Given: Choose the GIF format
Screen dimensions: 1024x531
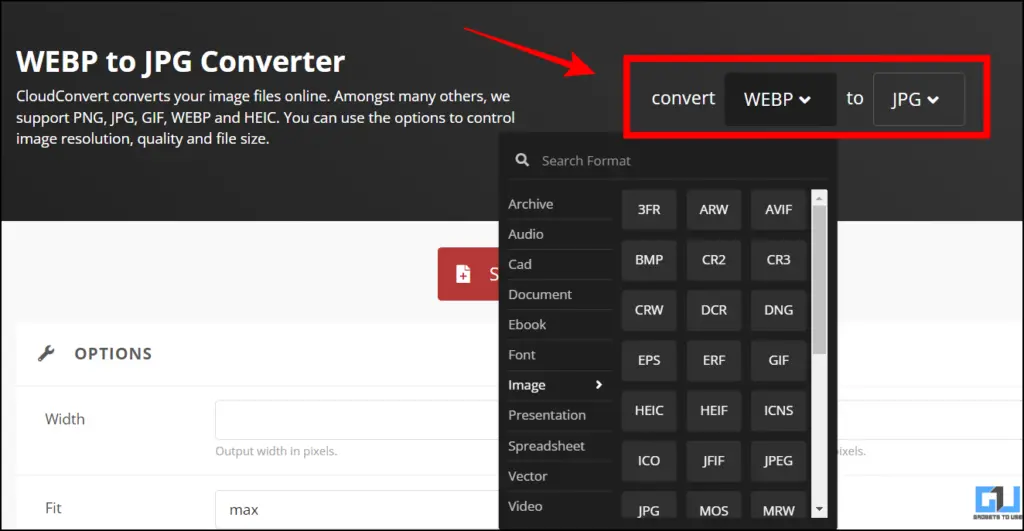Looking at the screenshot, I should (x=778, y=361).
